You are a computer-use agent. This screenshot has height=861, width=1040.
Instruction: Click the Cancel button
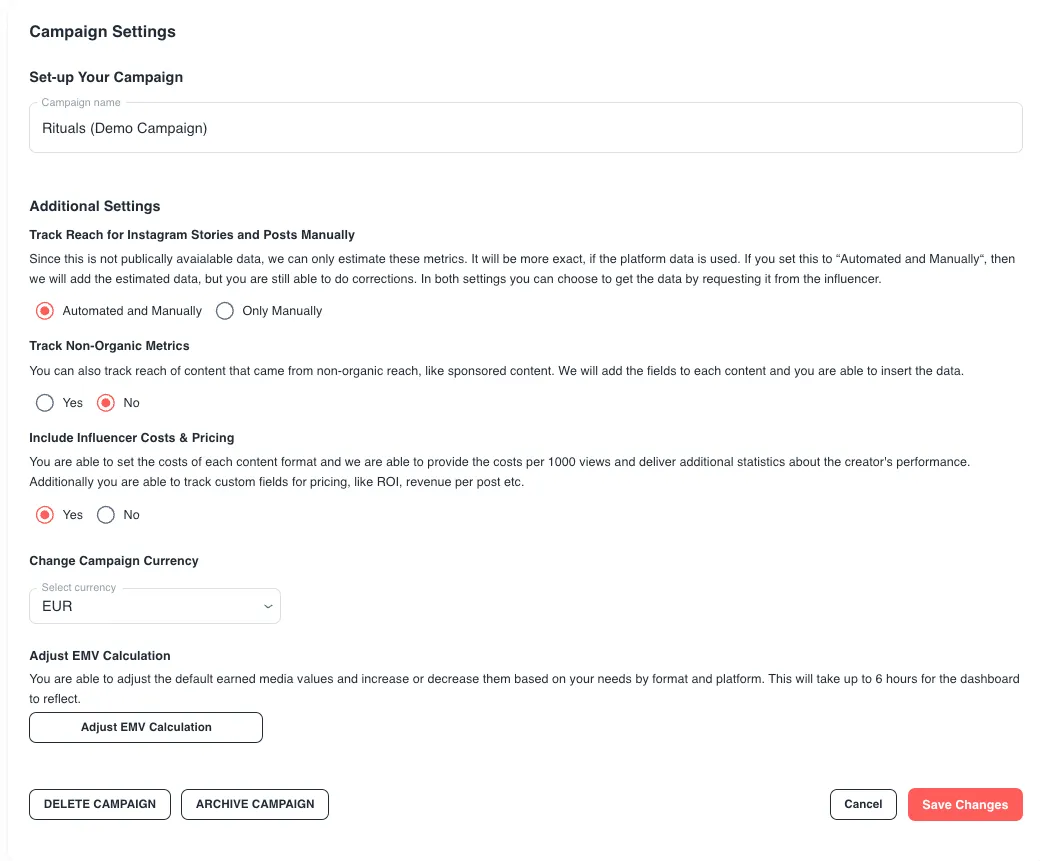pyautogui.click(x=863, y=804)
